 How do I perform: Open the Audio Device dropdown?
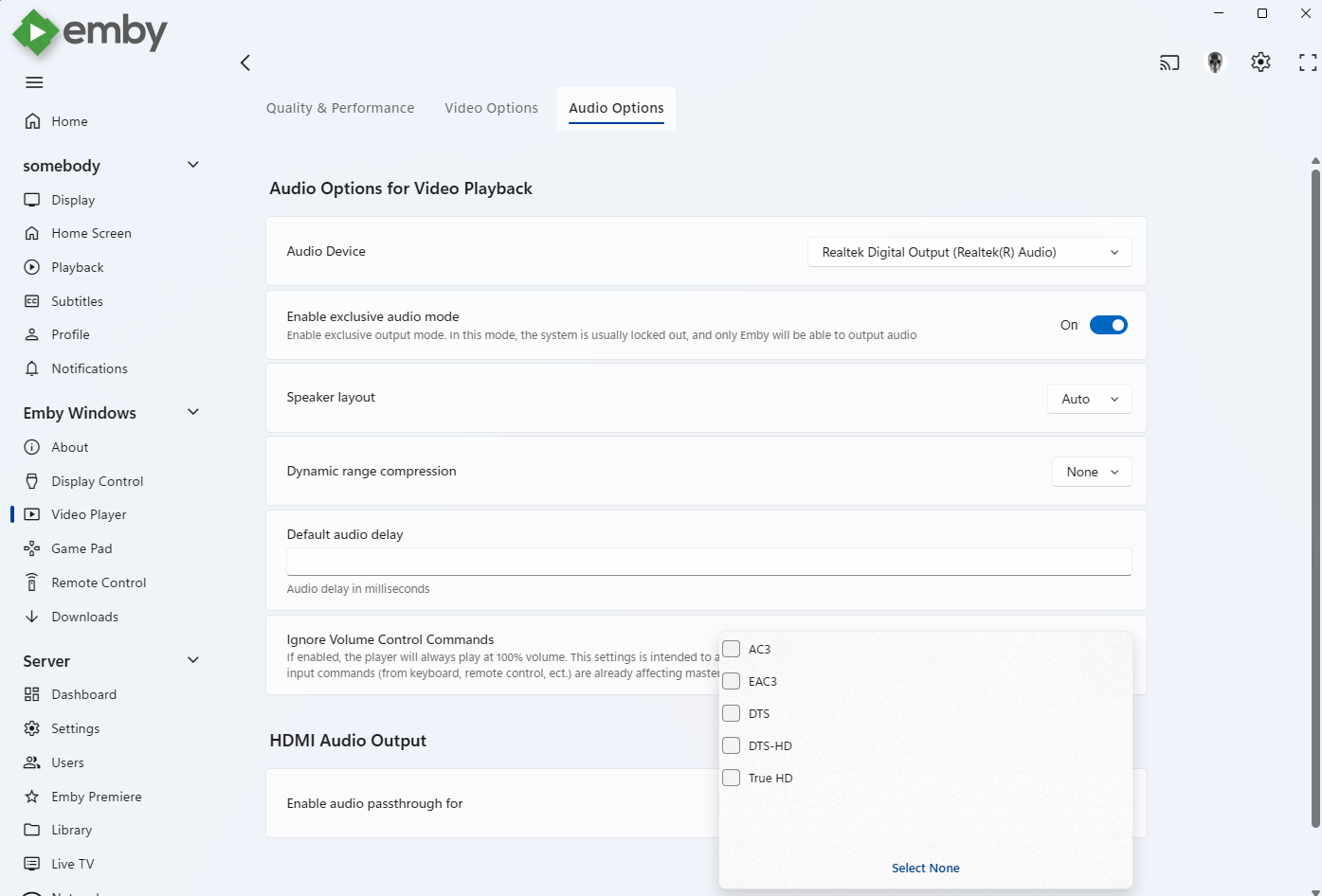click(969, 252)
